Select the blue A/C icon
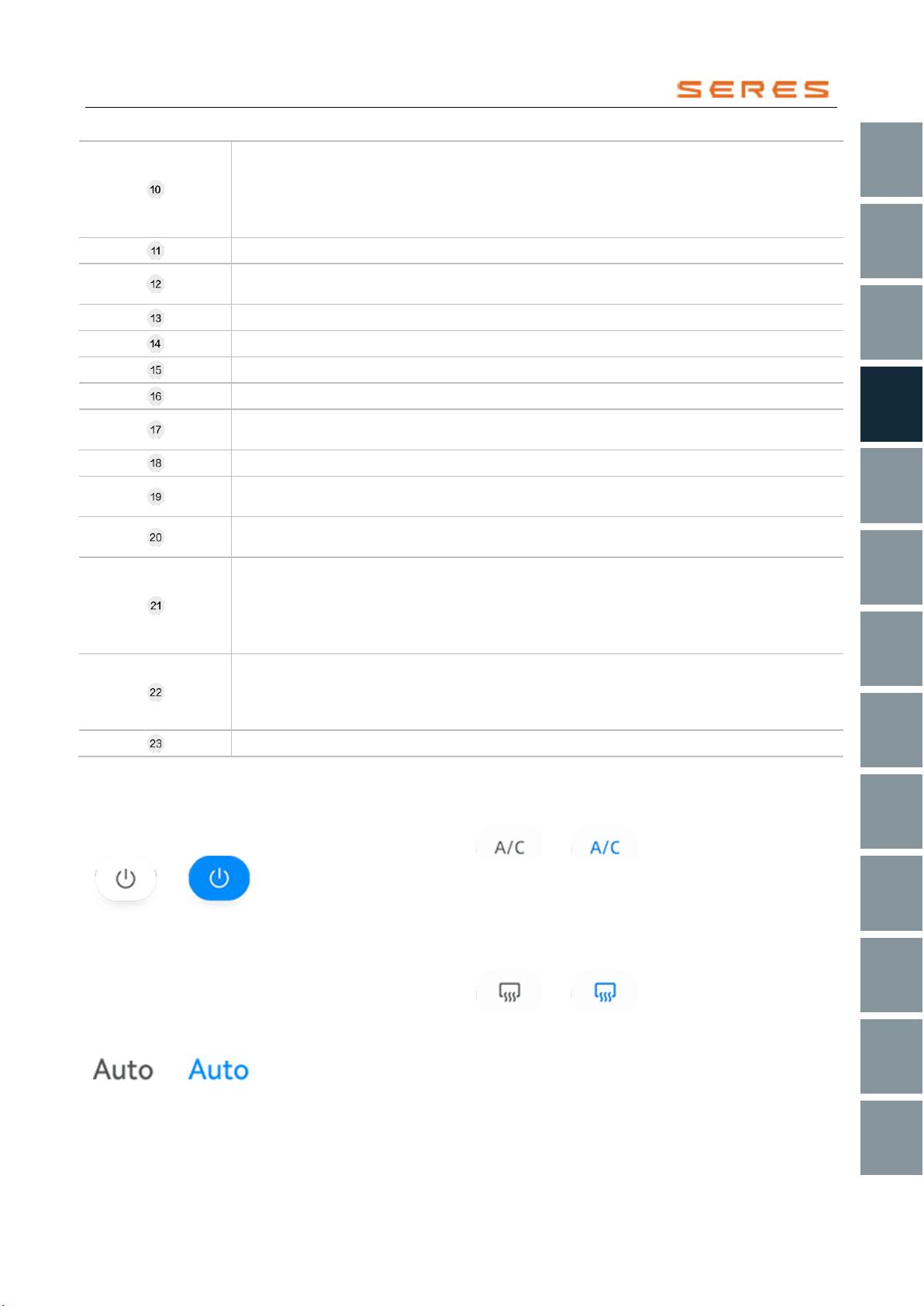Viewport: 924px width, 1306px height. point(605,846)
